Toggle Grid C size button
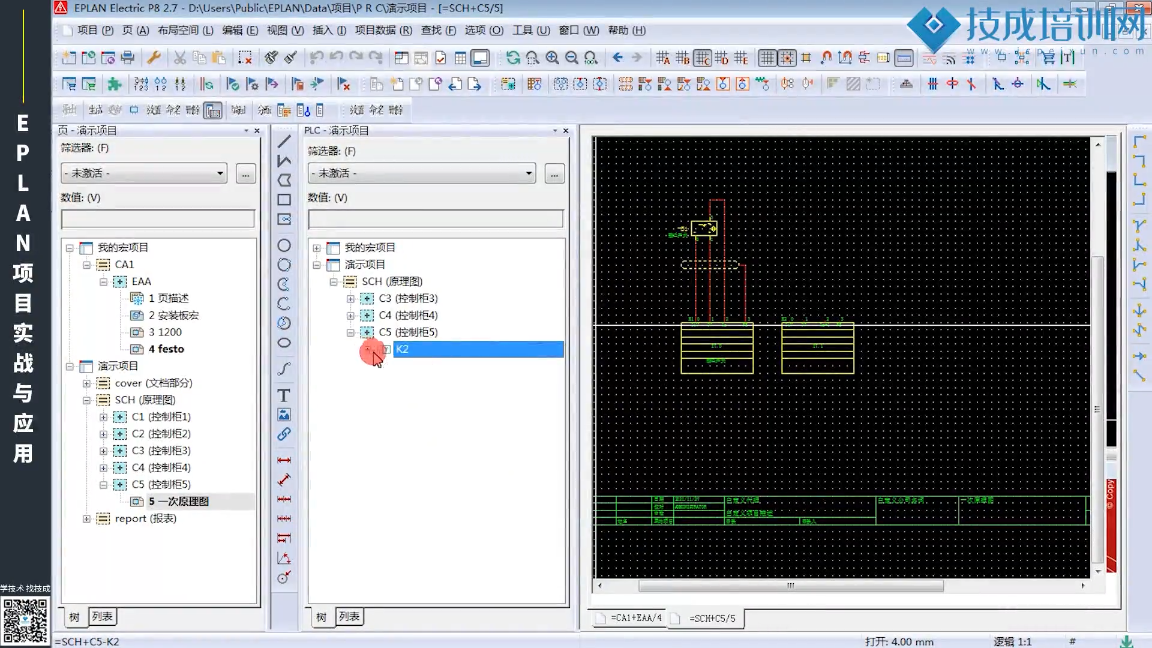1152x648 pixels. coord(702,57)
